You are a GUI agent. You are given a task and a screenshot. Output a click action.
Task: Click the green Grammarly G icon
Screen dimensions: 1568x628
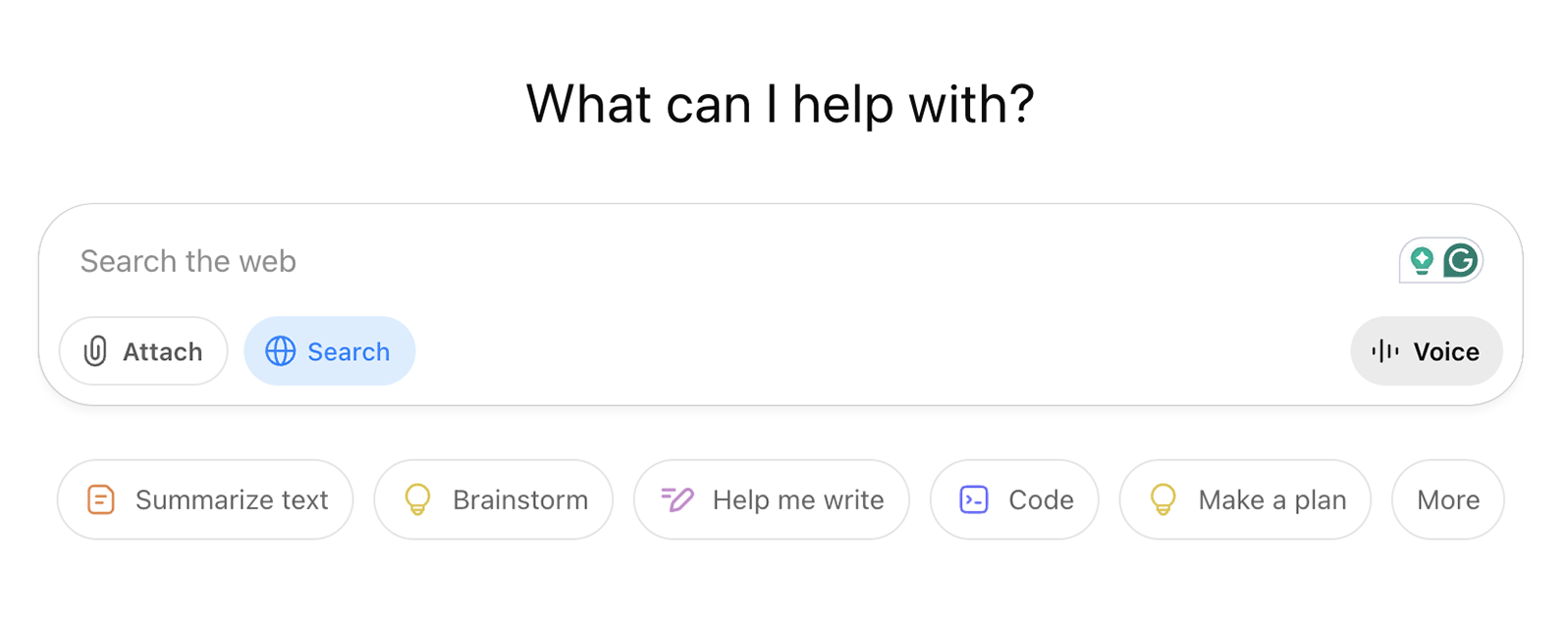(1461, 261)
